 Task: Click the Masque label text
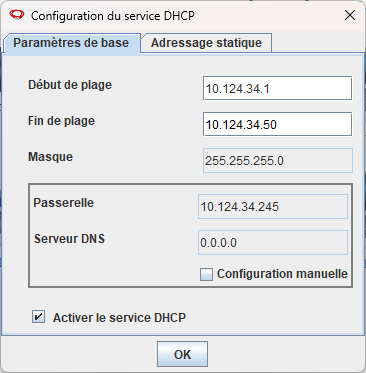[50, 157]
